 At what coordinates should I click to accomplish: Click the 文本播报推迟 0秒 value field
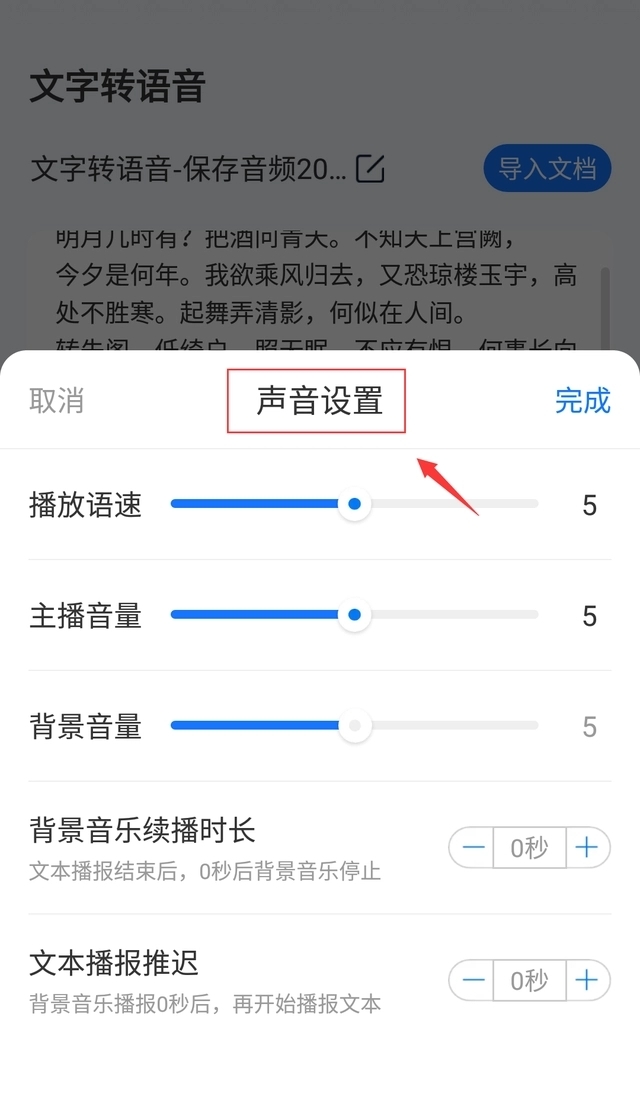[x=529, y=980]
